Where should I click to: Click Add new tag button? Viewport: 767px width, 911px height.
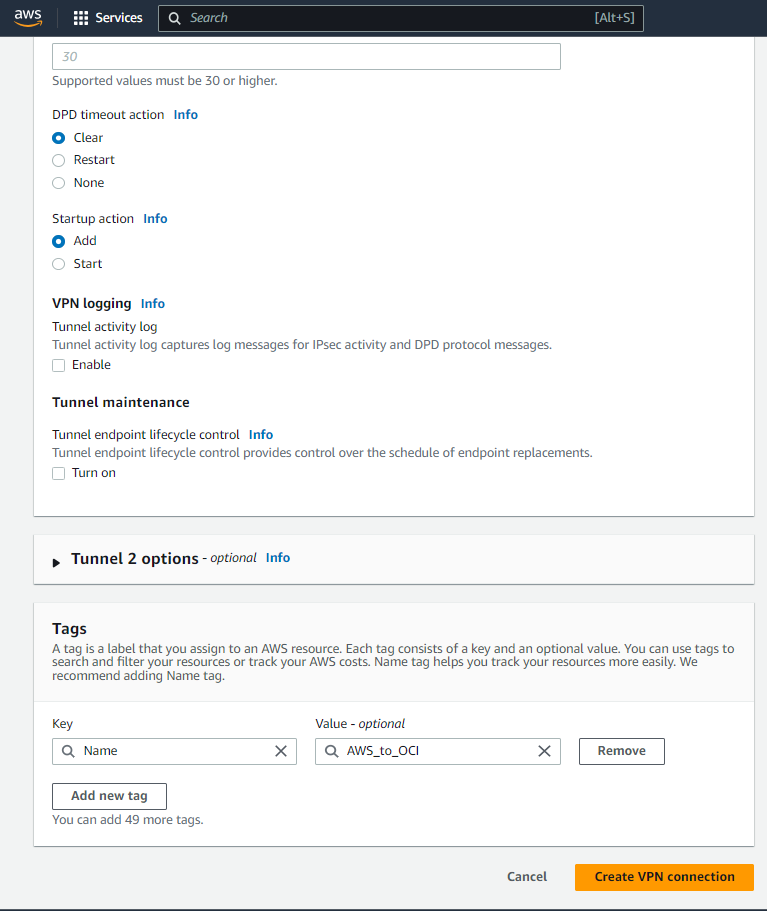point(109,796)
